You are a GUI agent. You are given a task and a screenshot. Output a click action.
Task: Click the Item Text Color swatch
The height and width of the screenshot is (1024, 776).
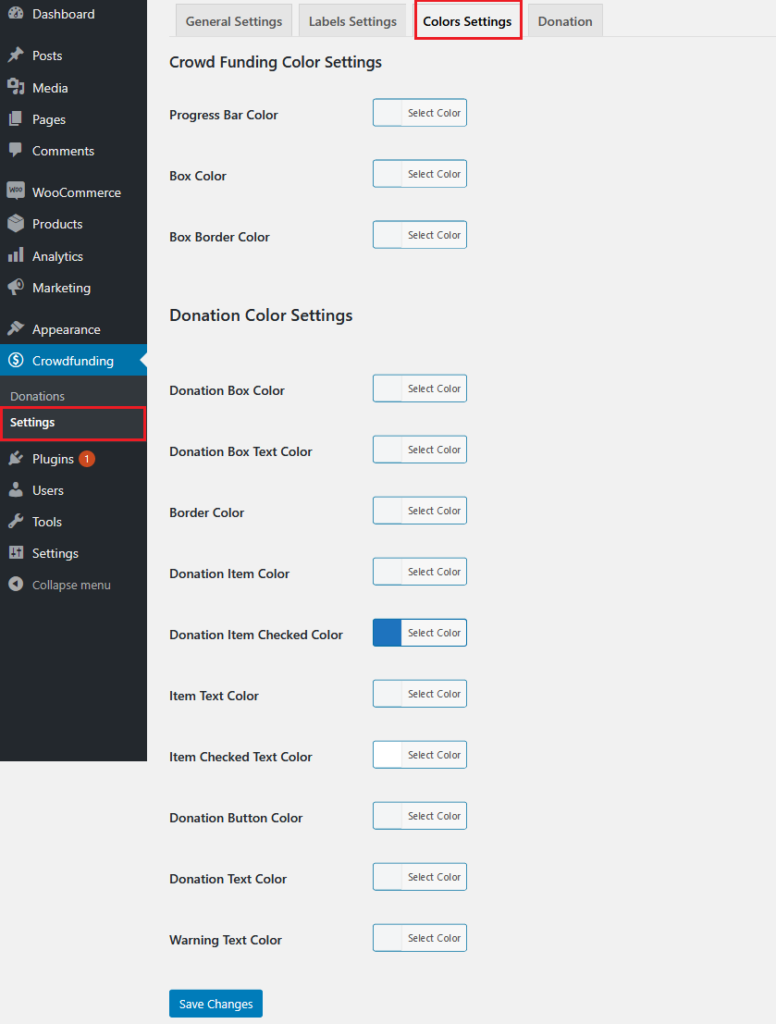tap(387, 694)
